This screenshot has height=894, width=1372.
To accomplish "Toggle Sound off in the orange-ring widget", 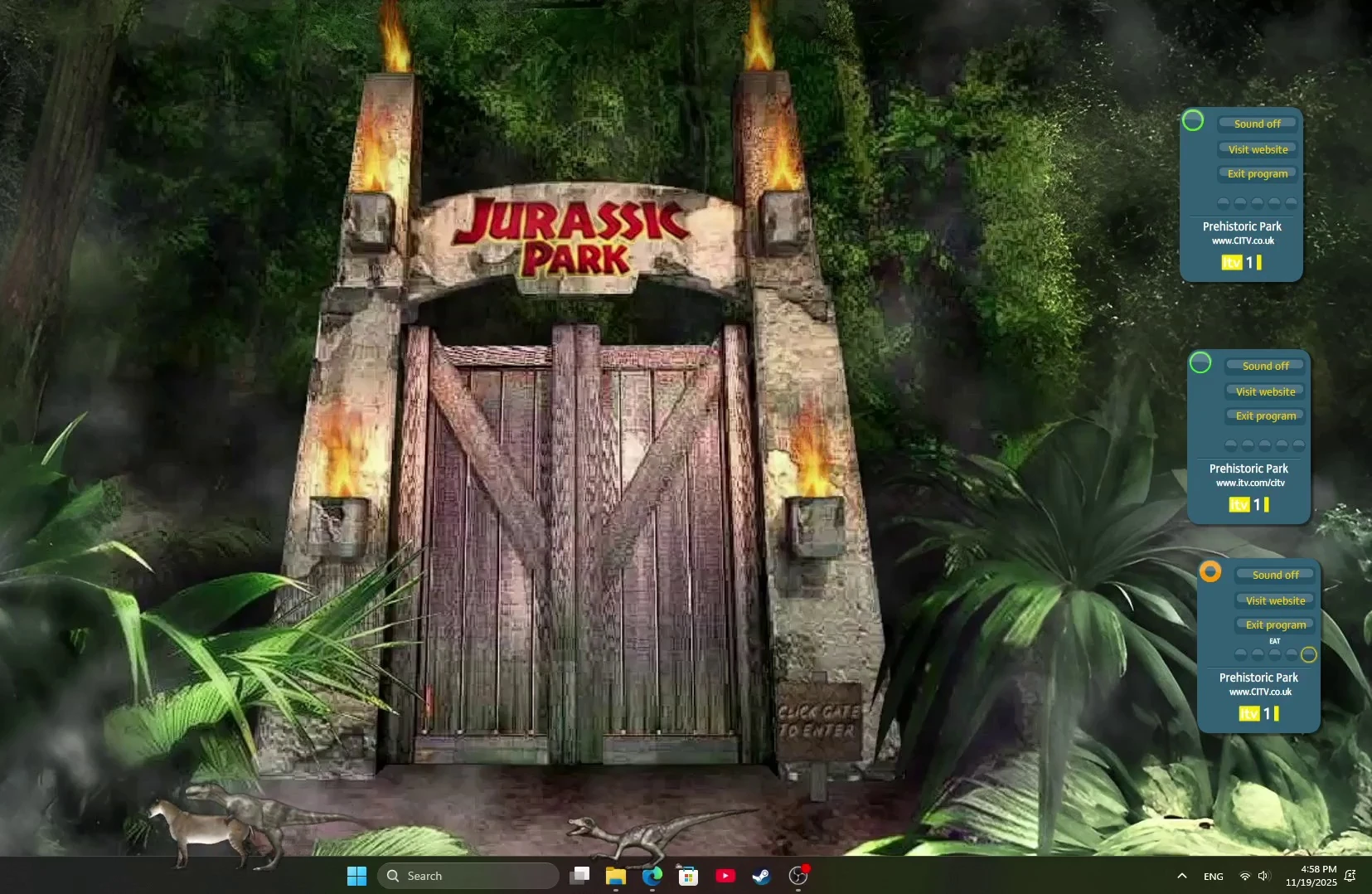I will tap(1276, 575).
